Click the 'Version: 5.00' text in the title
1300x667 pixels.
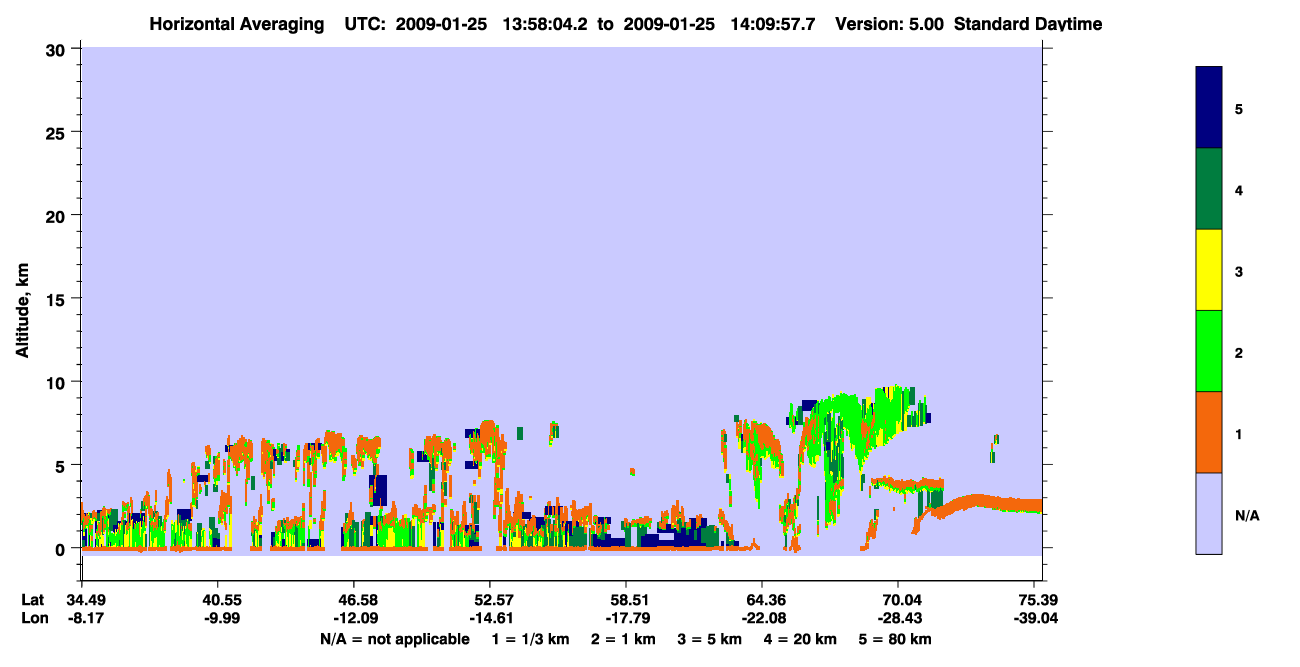click(x=889, y=24)
